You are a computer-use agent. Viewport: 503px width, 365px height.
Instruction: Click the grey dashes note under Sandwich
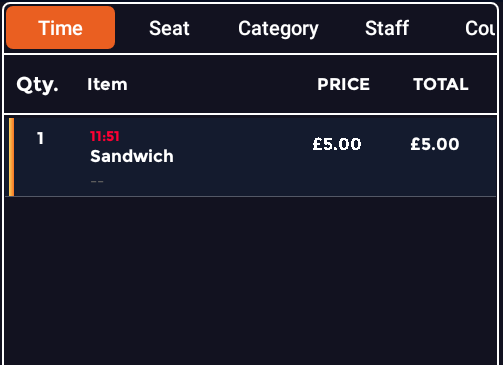tap(97, 182)
